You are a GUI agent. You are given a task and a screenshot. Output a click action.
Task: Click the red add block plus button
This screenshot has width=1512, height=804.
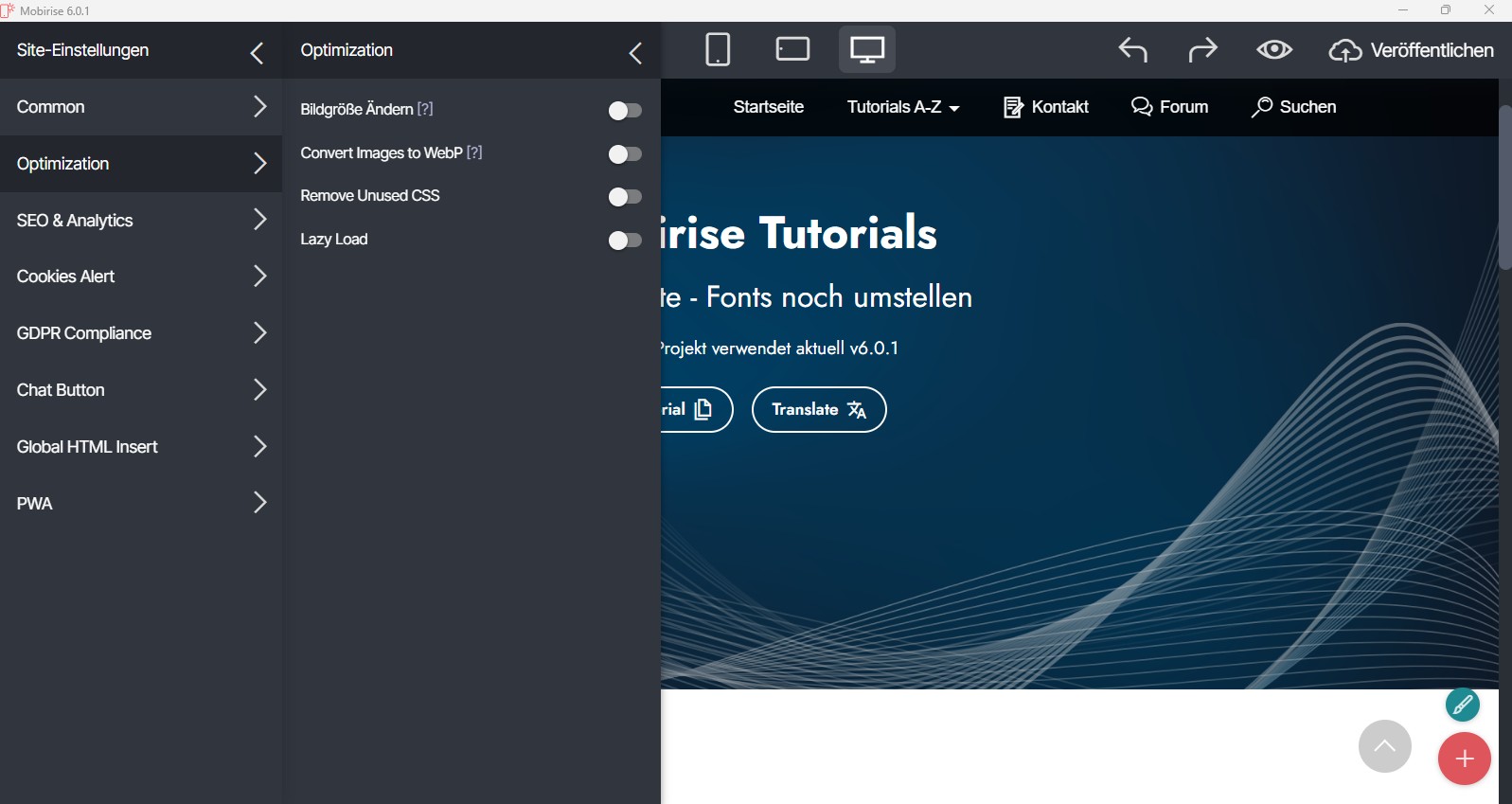[1464, 759]
